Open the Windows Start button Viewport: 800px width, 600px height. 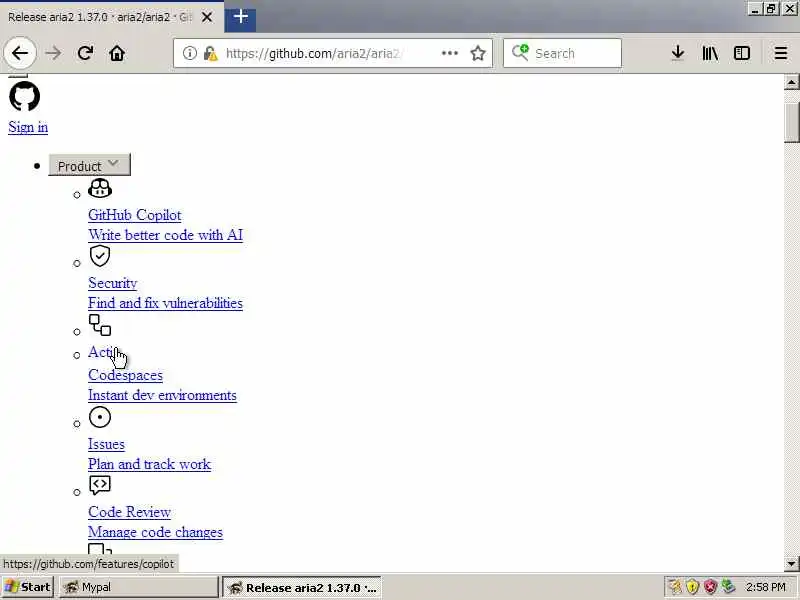(28, 587)
